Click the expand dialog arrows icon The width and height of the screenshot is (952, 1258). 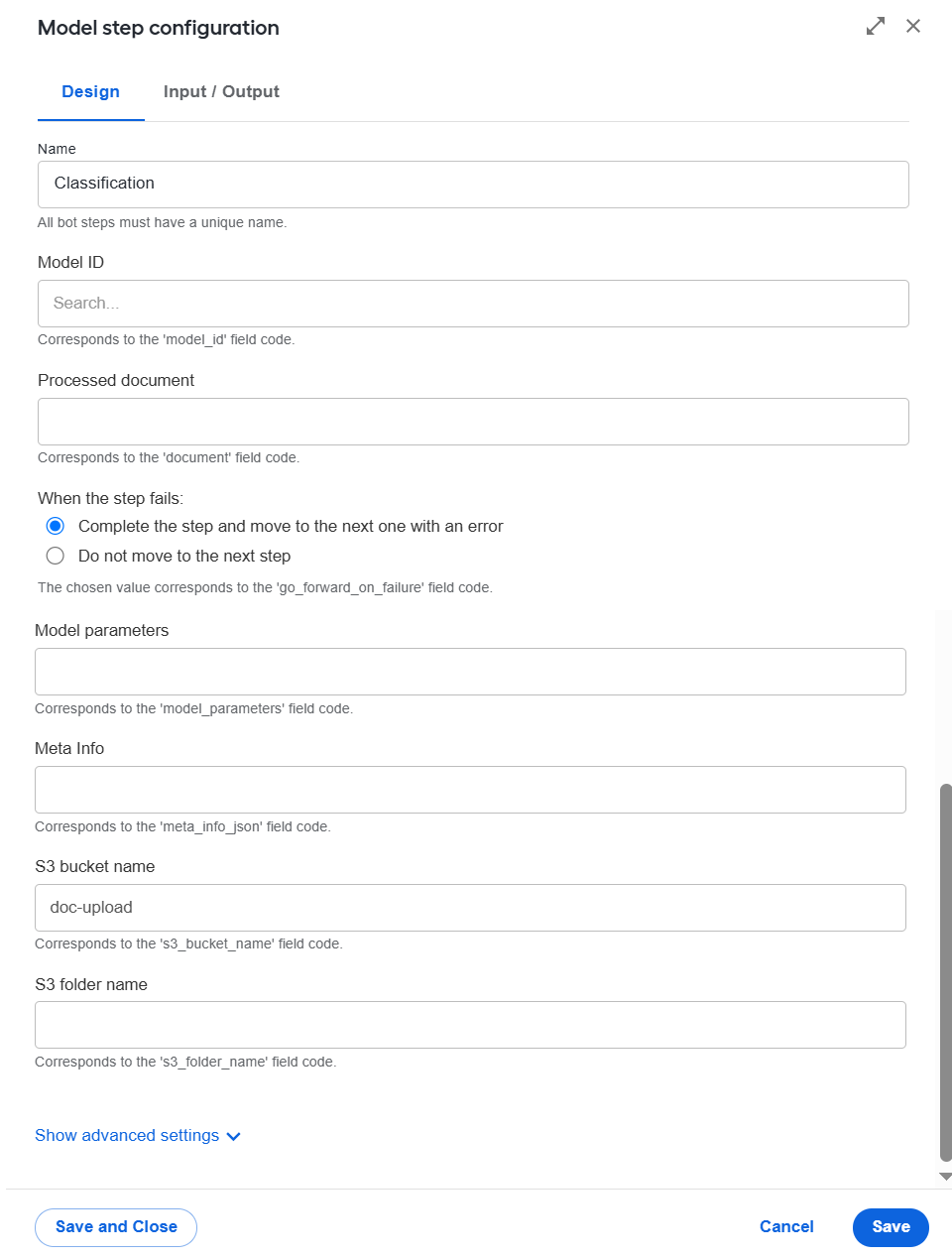[876, 27]
